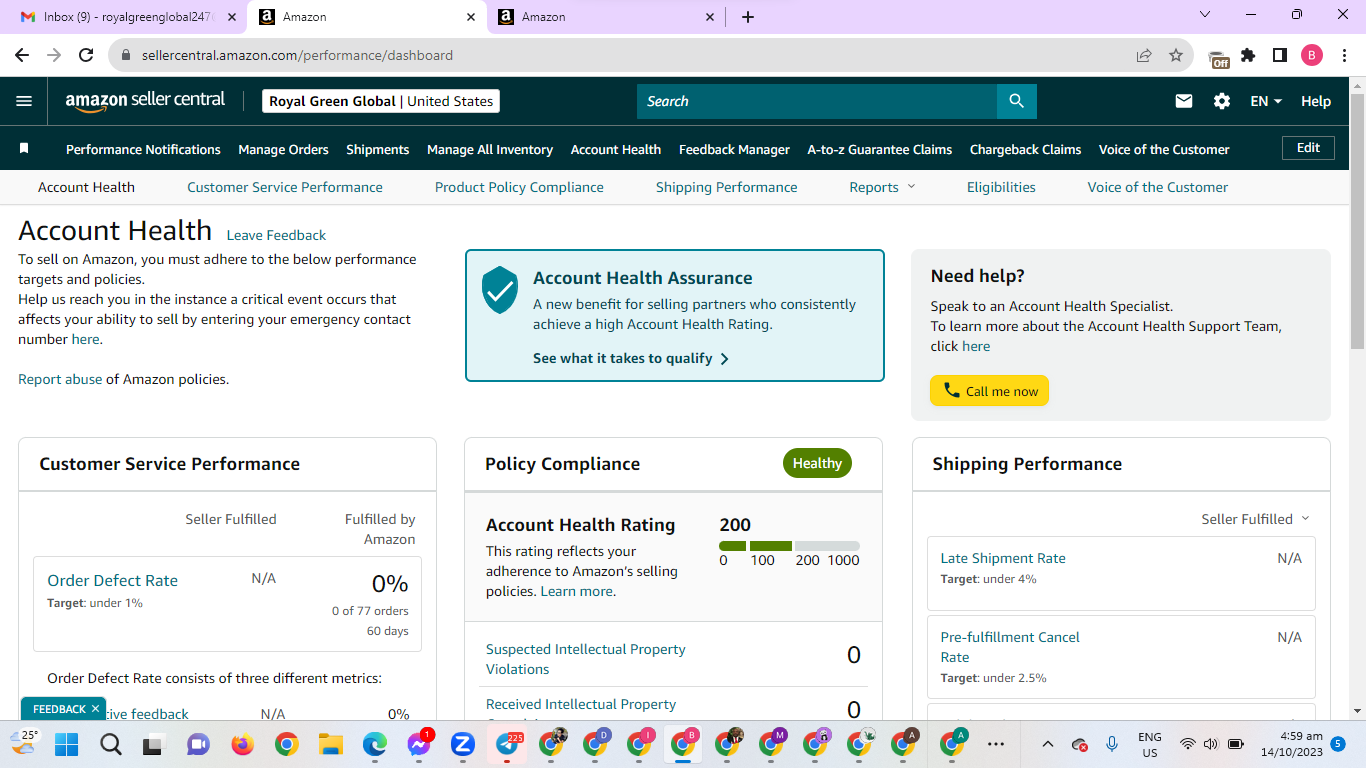The height and width of the screenshot is (768, 1366).
Task: Open the Chrome profile avatar B
Action: pos(1312,56)
